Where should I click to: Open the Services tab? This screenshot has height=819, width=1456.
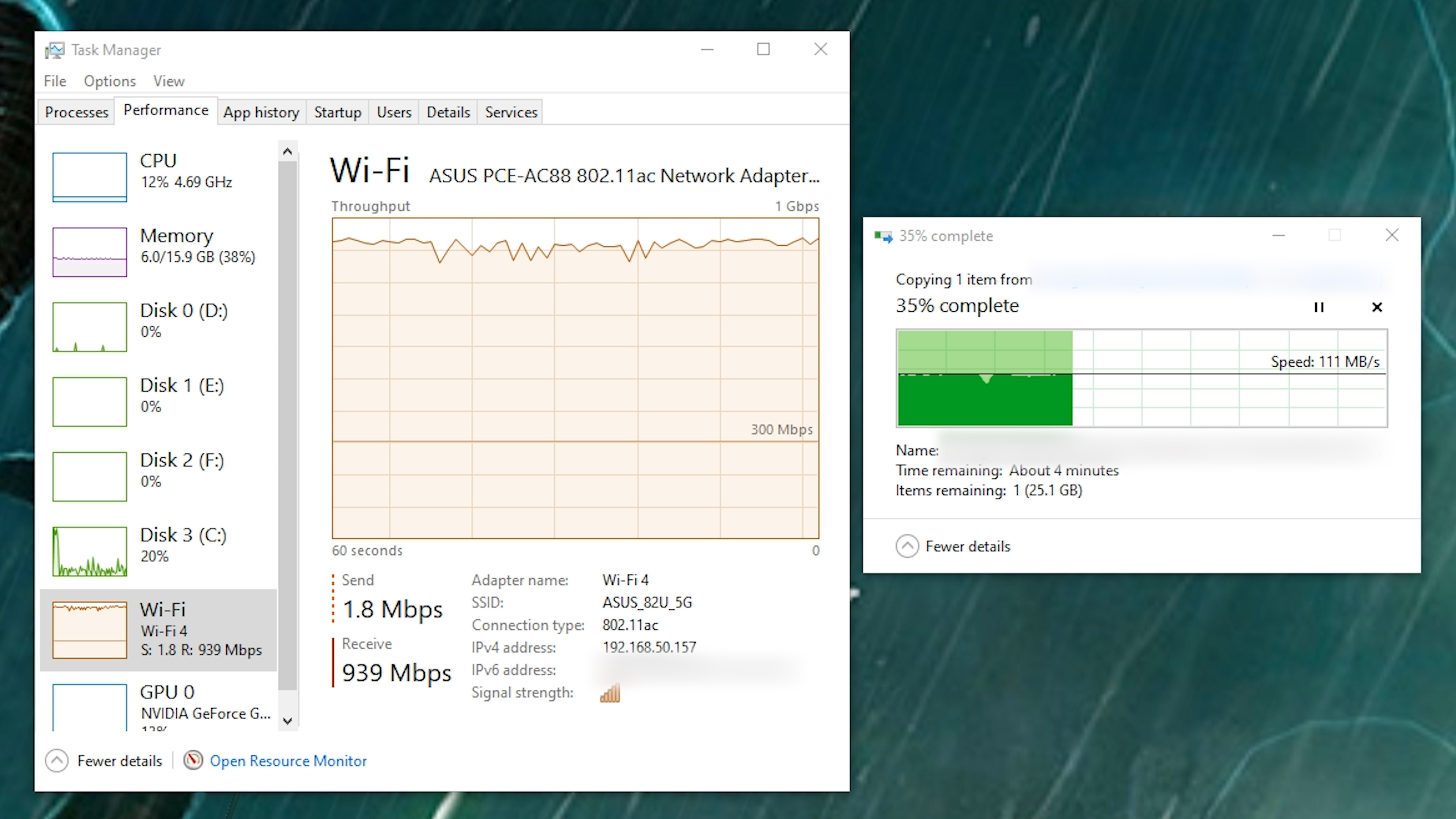pos(511,112)
